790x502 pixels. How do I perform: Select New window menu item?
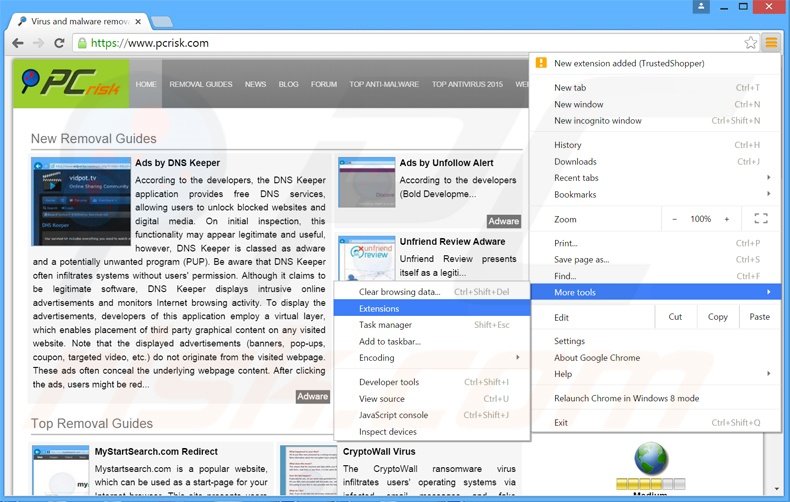(x=655, y=104)
